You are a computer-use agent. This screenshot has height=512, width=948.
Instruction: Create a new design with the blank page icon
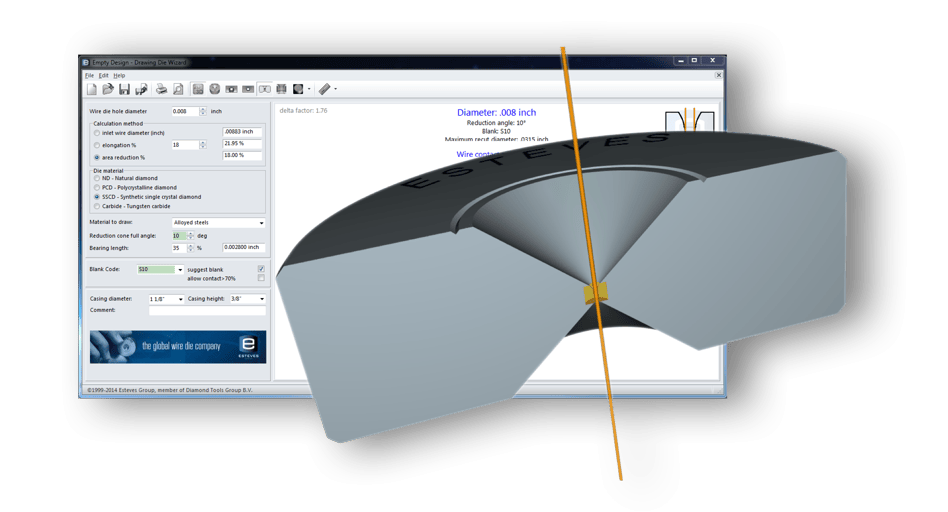[92, 89]
